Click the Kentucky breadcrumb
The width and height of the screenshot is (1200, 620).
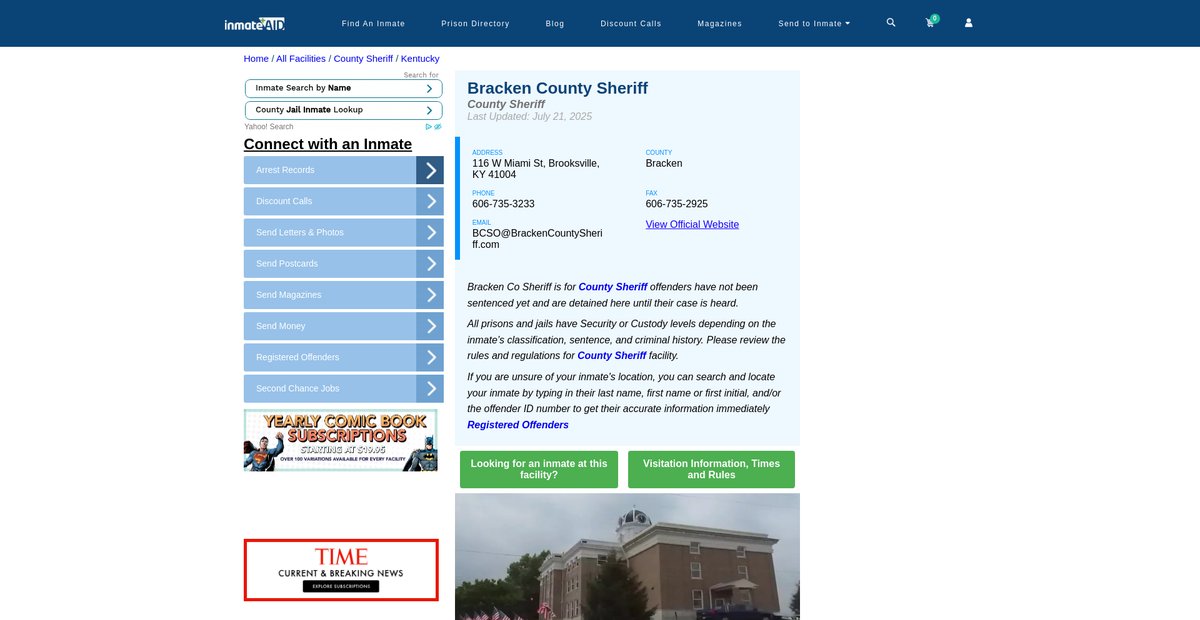pyautogui.click(x=420, y=59)
